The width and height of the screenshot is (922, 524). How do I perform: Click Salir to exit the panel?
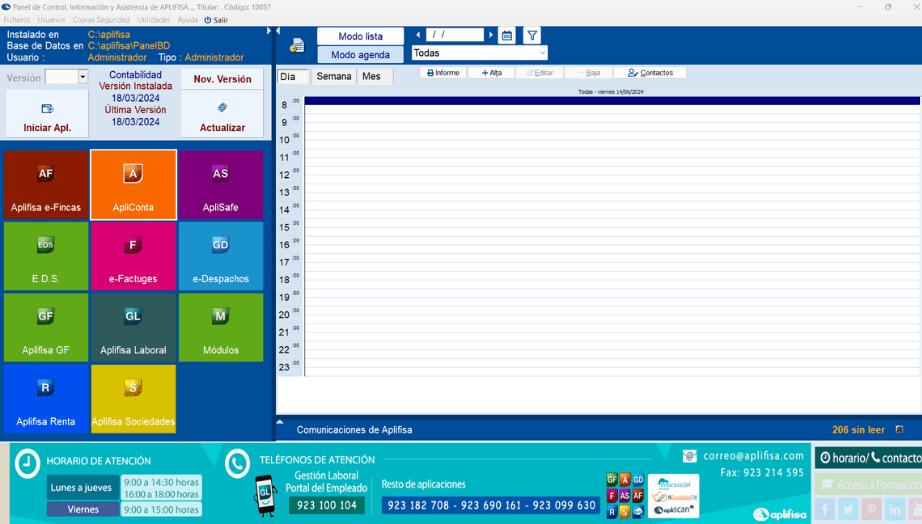[216, 20]
